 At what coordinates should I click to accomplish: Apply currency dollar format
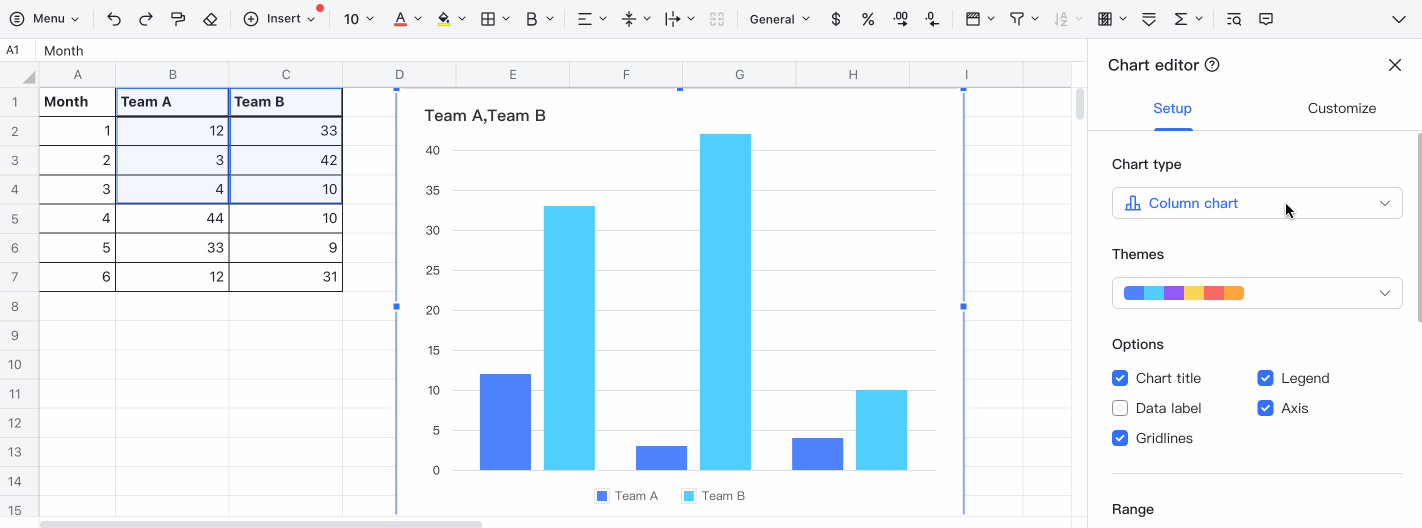(x=836, y=19)
